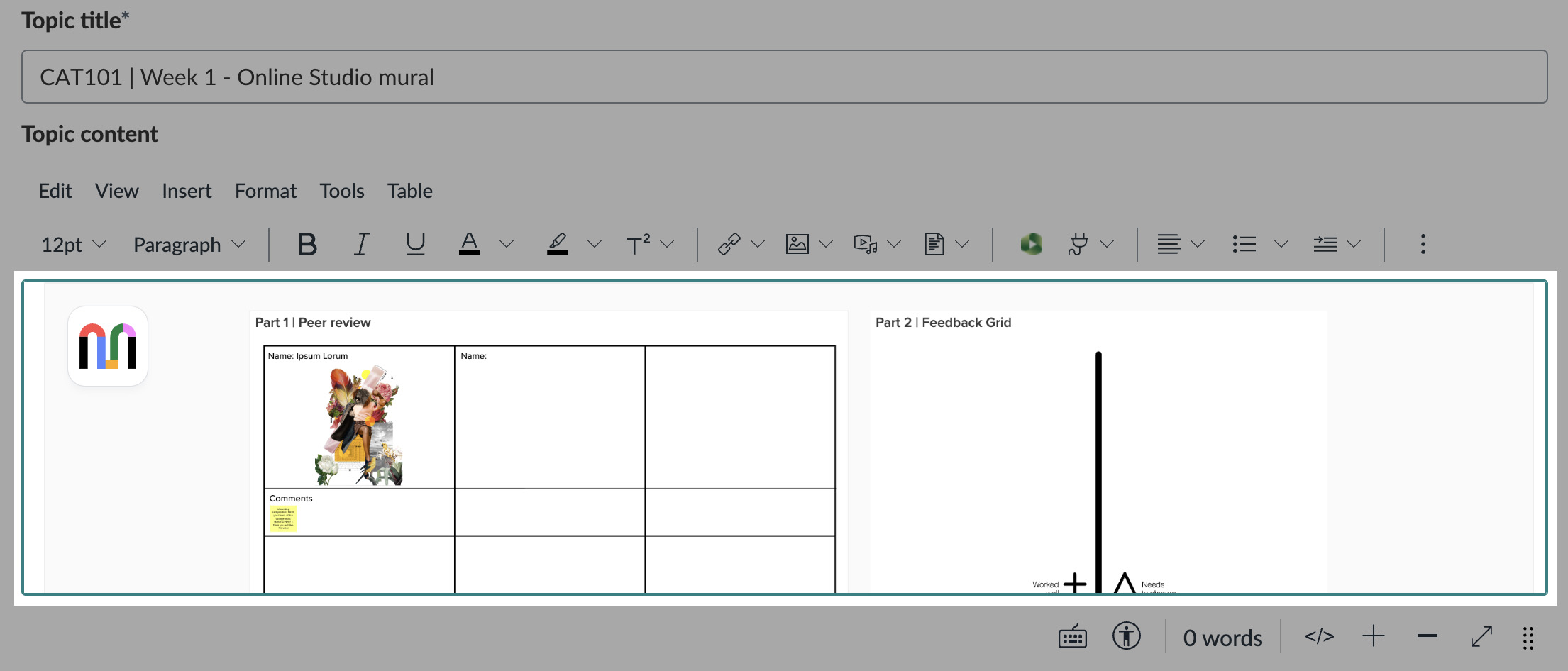Insert content with the plug-shaped Insert Stuff tool

pos(1077,244)
